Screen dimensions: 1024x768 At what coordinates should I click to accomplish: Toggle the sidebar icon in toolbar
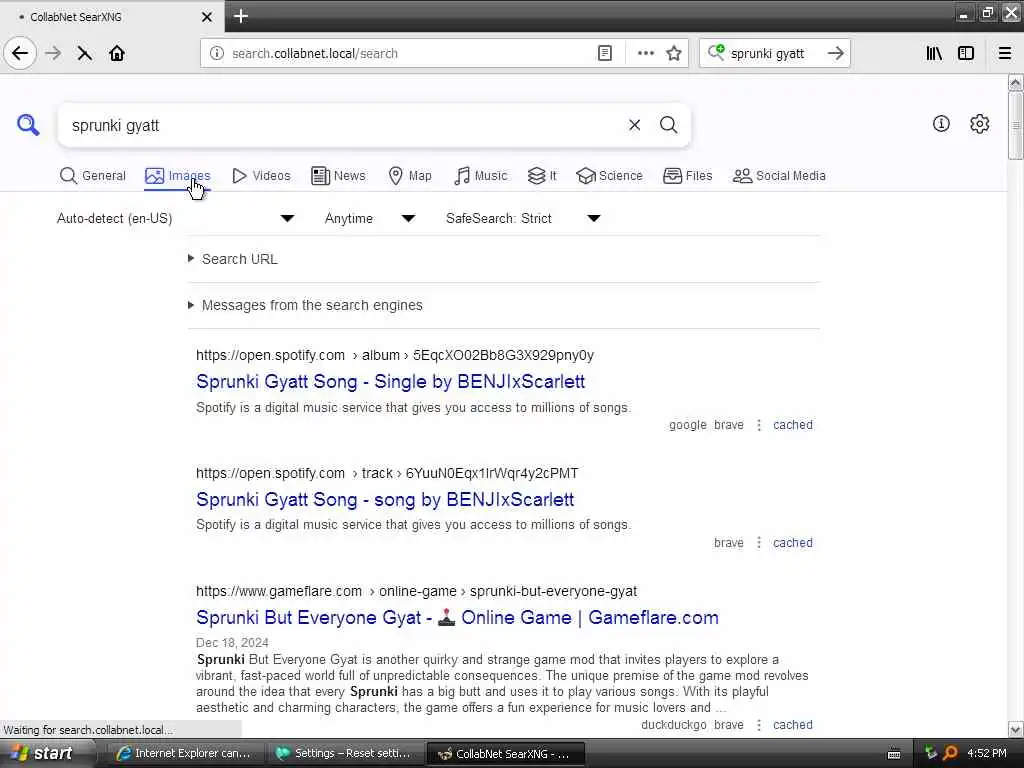[966, 54]
